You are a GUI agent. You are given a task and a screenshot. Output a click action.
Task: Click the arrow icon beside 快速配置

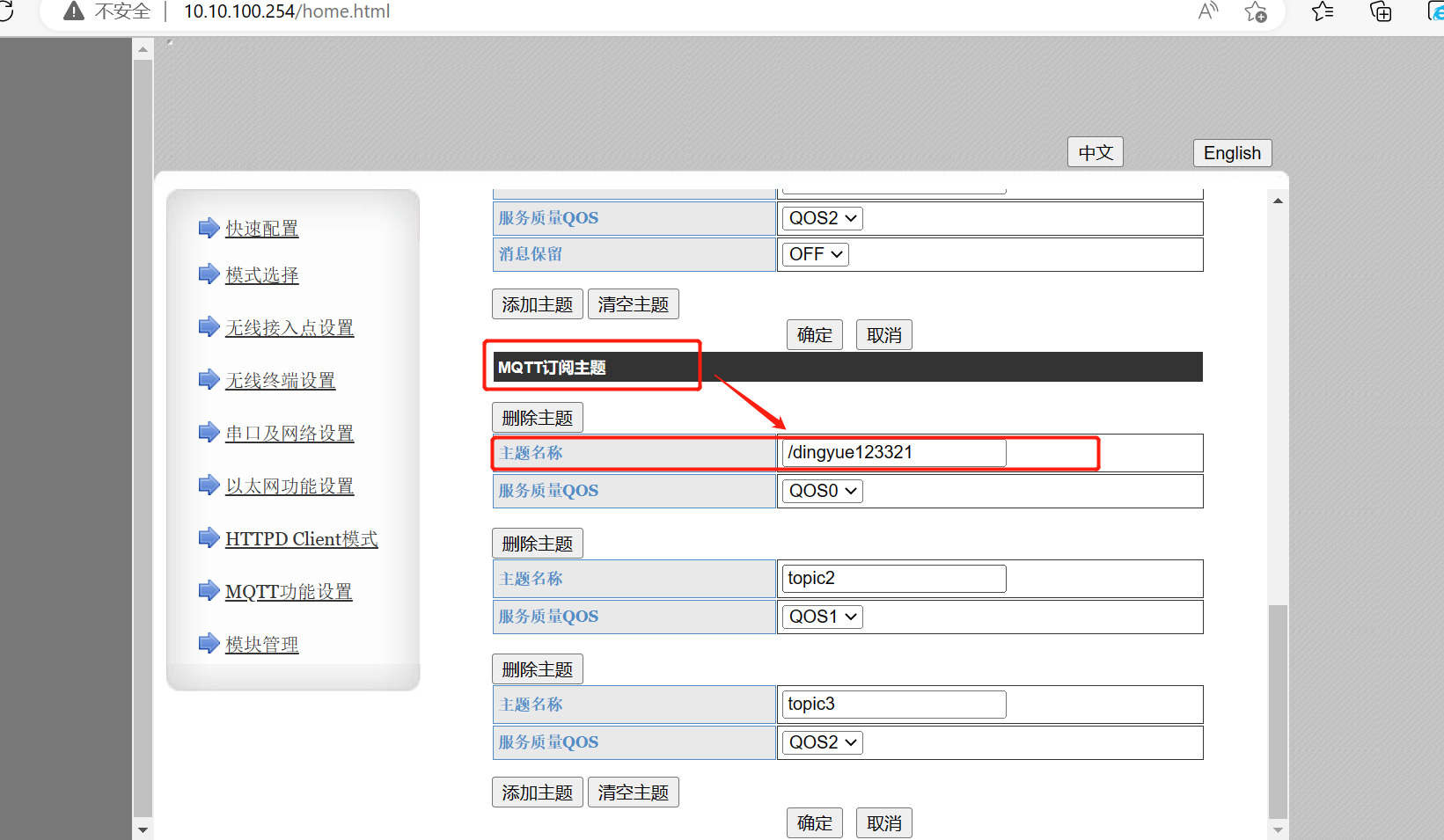[209, 229]
